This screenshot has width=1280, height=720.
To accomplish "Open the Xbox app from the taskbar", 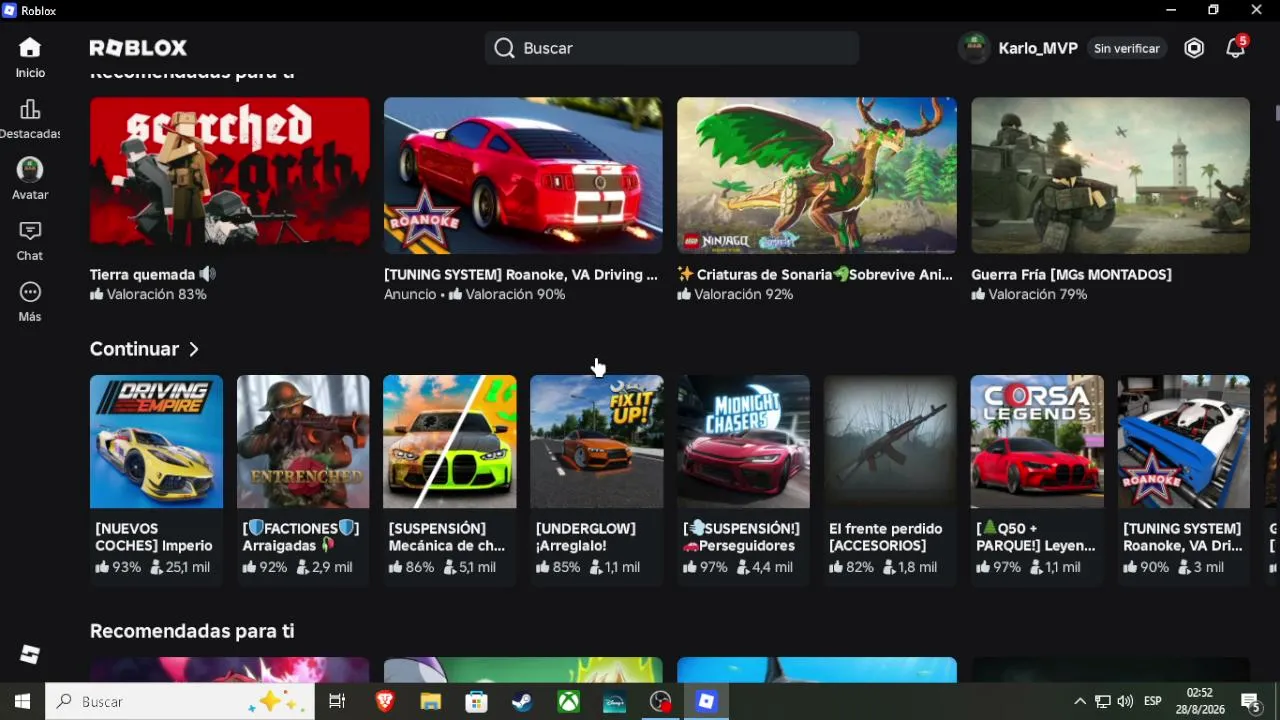I will pos(568,702).
